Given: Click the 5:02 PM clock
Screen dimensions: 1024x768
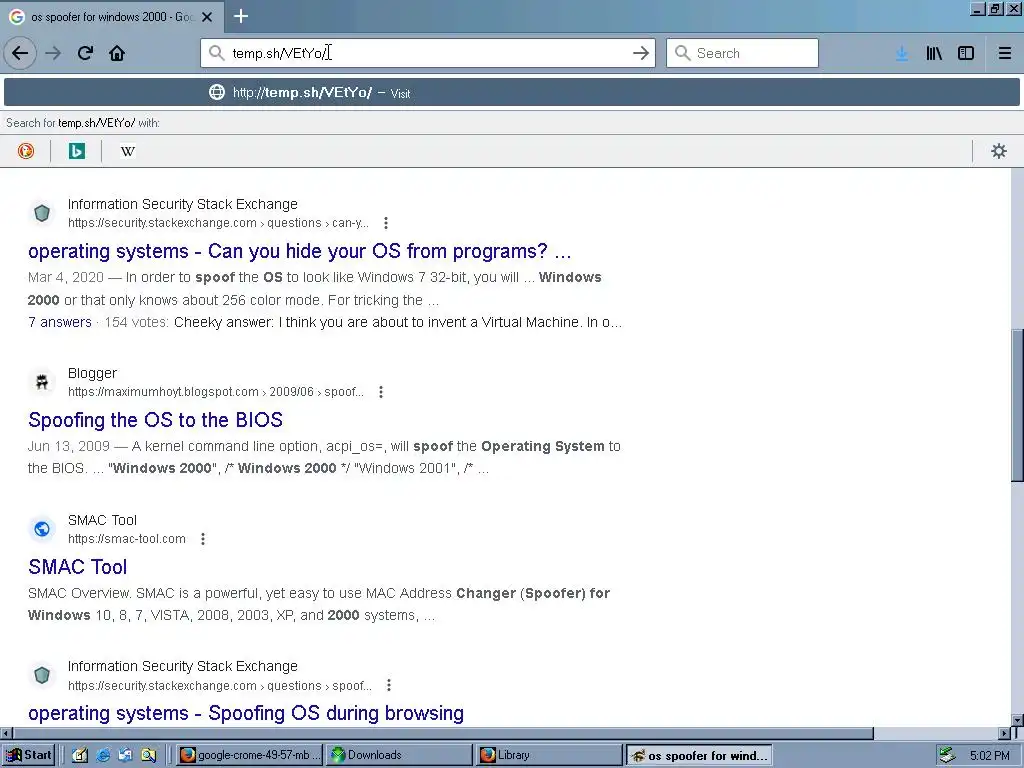Looking at the screenshot, I should (x=989, y=756).
